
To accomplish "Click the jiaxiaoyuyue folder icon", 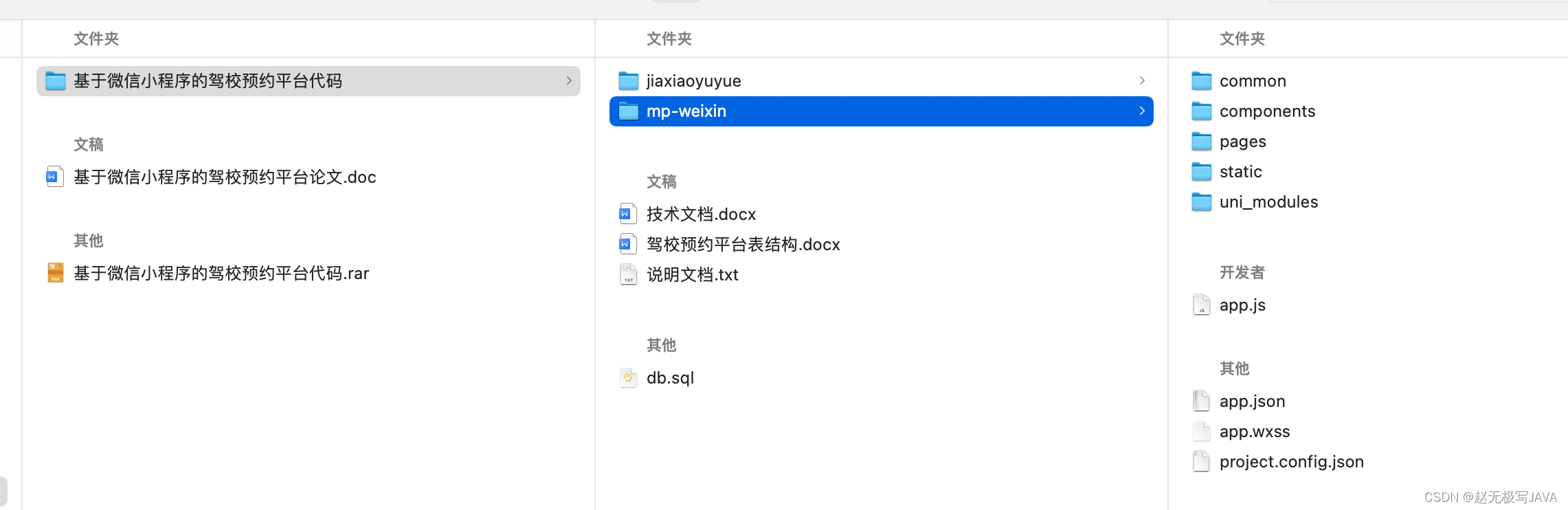I will (x=629, y=81).
